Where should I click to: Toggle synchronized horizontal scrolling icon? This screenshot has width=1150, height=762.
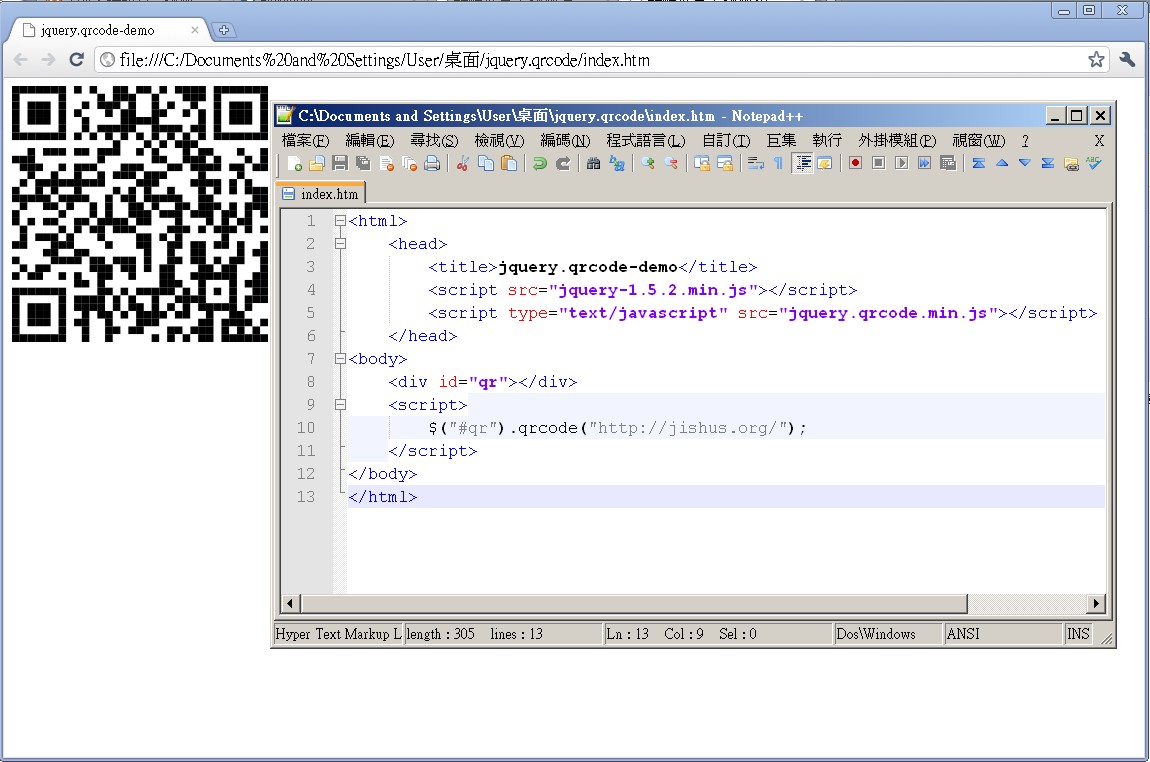click(725, 164)
